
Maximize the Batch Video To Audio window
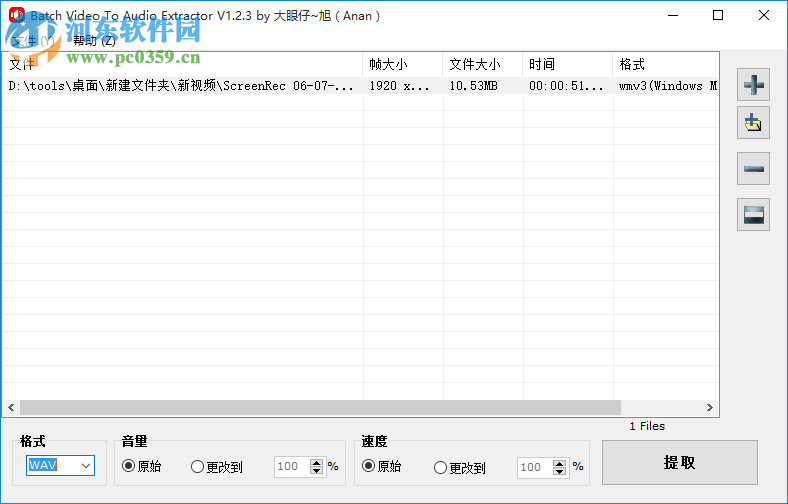coord(718,16)
